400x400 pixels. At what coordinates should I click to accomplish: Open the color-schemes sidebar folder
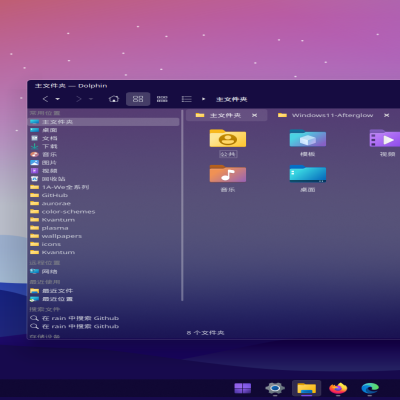point(104,212)
